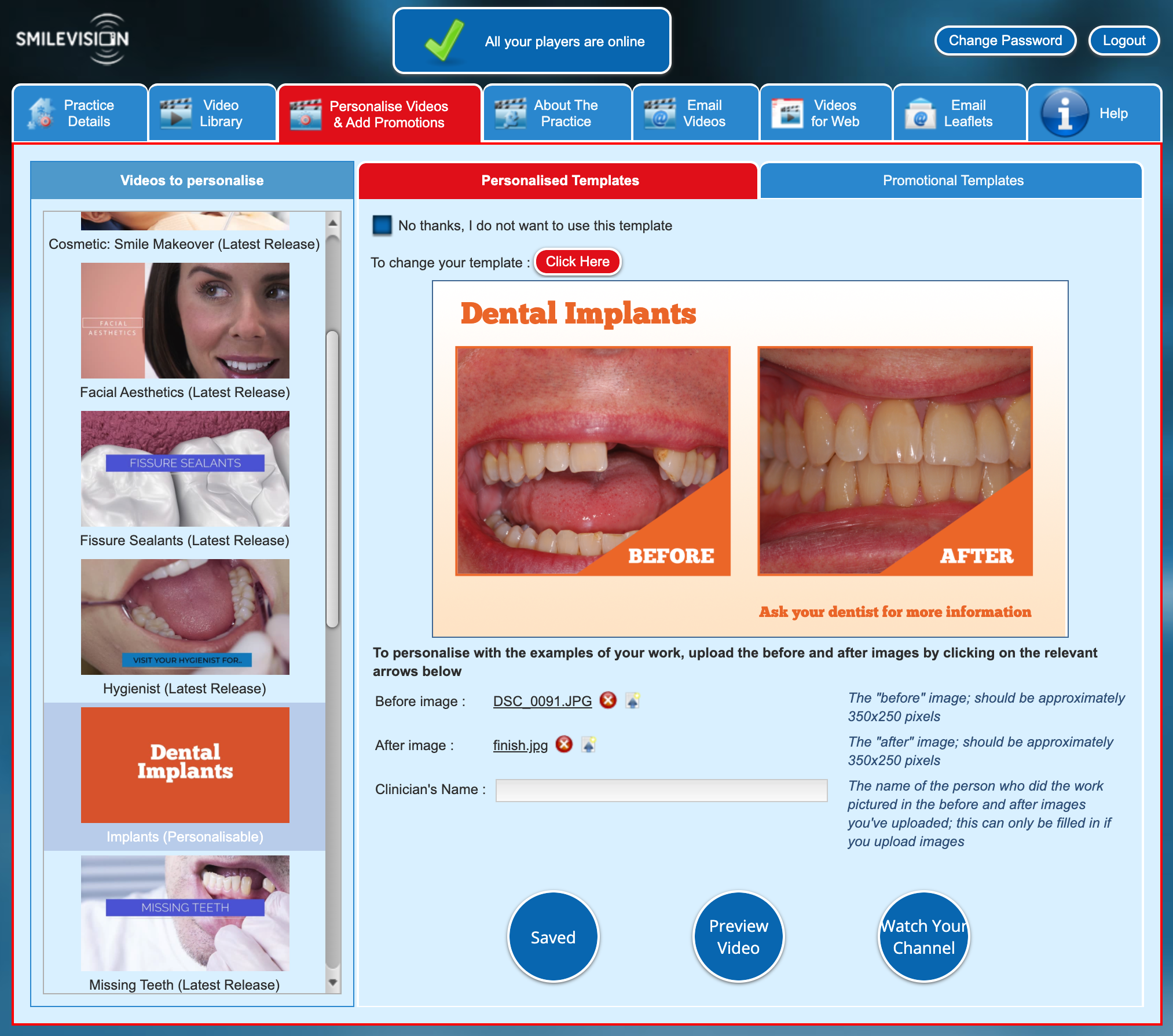This screenshot has width=1173, height=1036.
Task: Click the Personalise Videos tab icon
Action: (x=303, y=112)
